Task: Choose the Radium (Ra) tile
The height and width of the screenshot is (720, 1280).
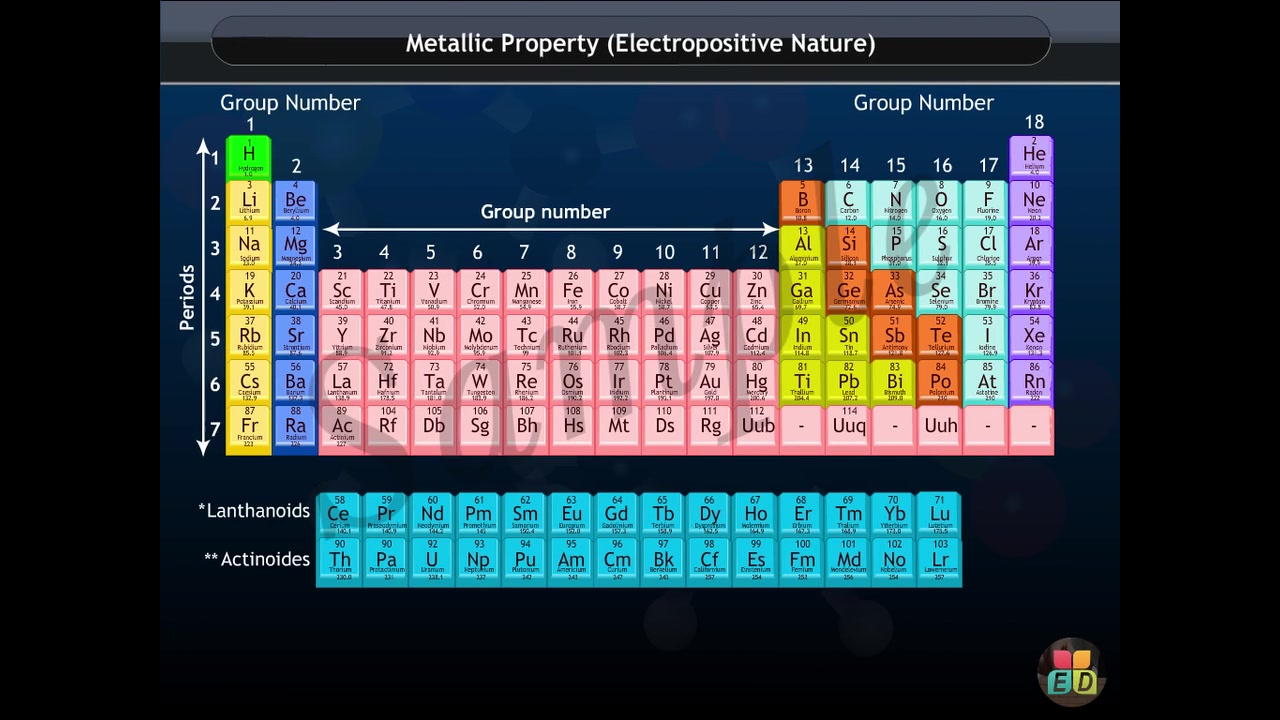Action: pyautogui.click(x=296, y=428)
